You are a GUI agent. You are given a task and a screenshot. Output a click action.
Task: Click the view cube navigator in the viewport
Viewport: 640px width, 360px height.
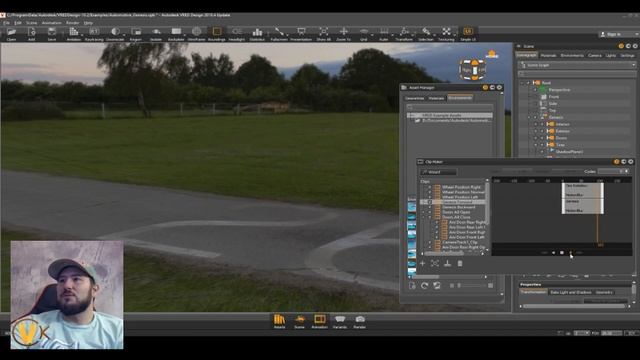[x=473, y=69]
